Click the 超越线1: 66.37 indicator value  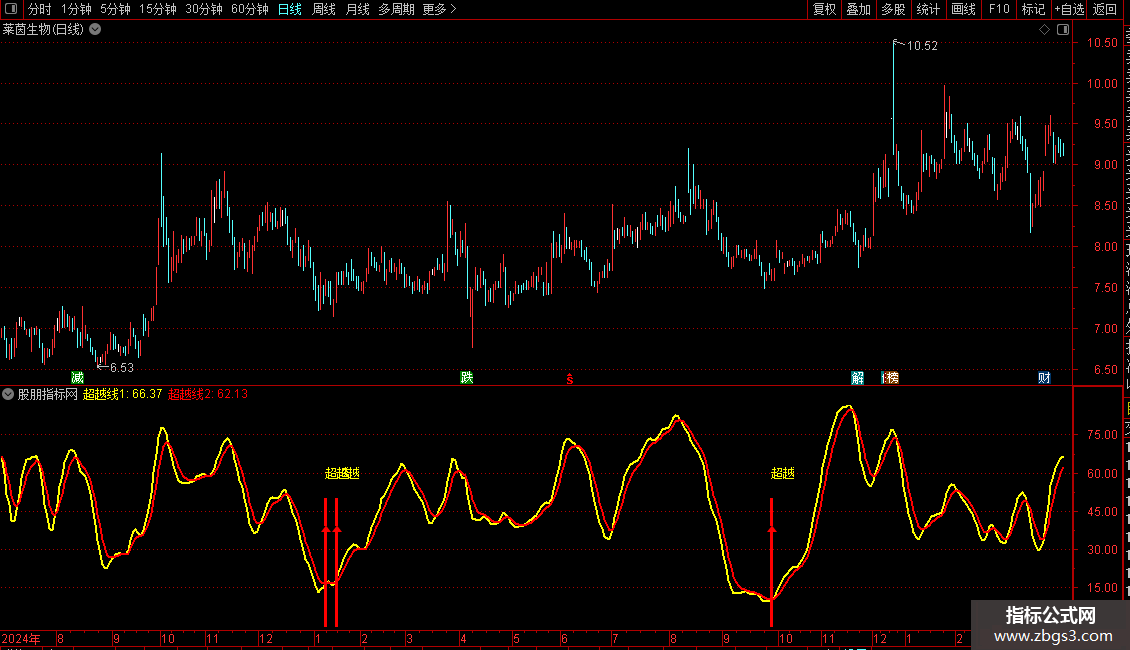pyautogui.click(x=123, y=394)
